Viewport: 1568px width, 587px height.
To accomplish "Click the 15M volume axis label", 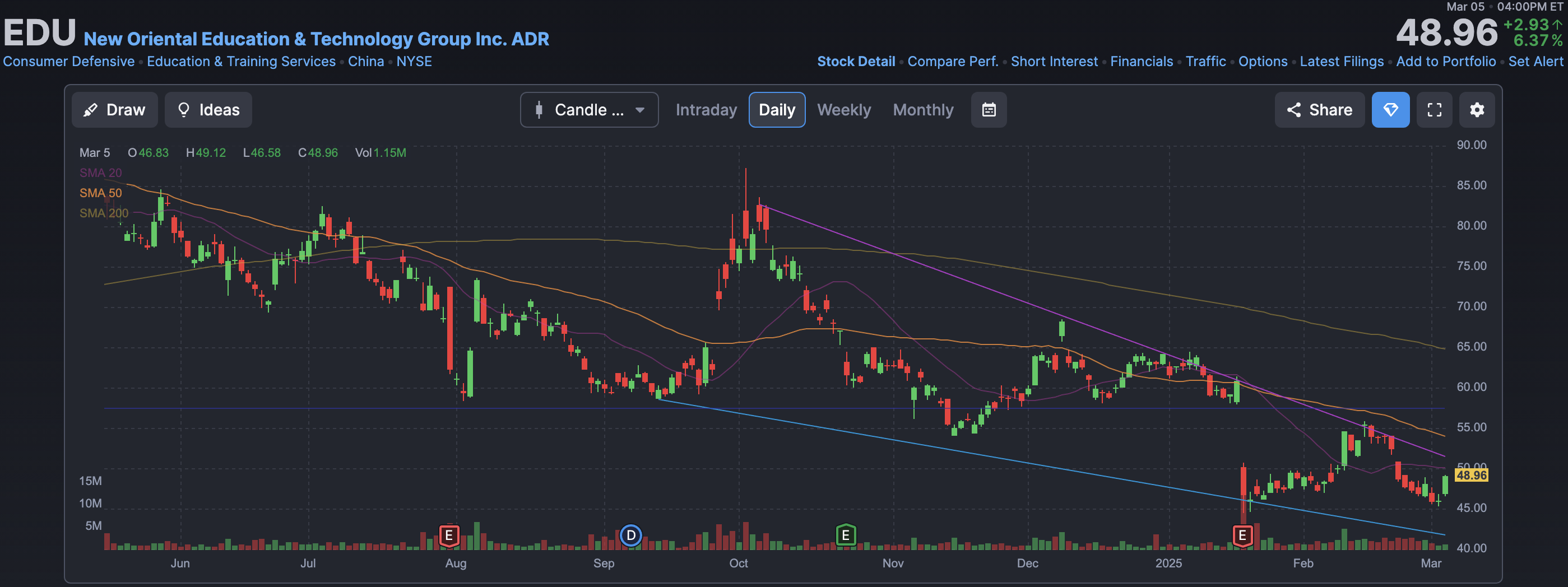I will click(90, 481).
